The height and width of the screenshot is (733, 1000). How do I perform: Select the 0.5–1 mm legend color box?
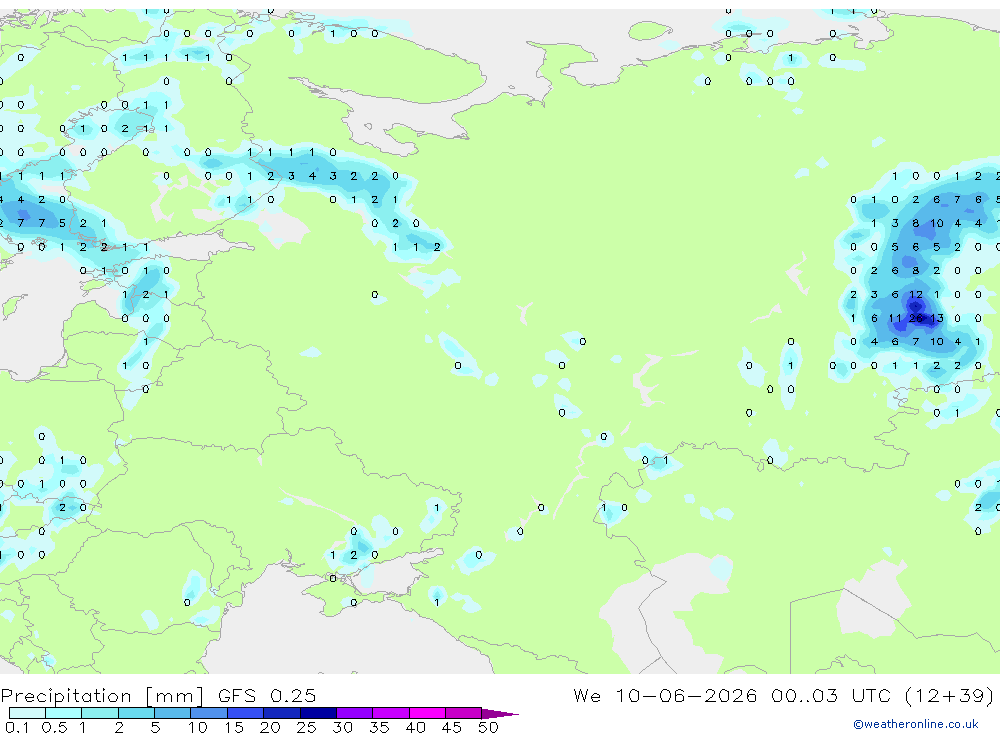click(x=63, y=713)
